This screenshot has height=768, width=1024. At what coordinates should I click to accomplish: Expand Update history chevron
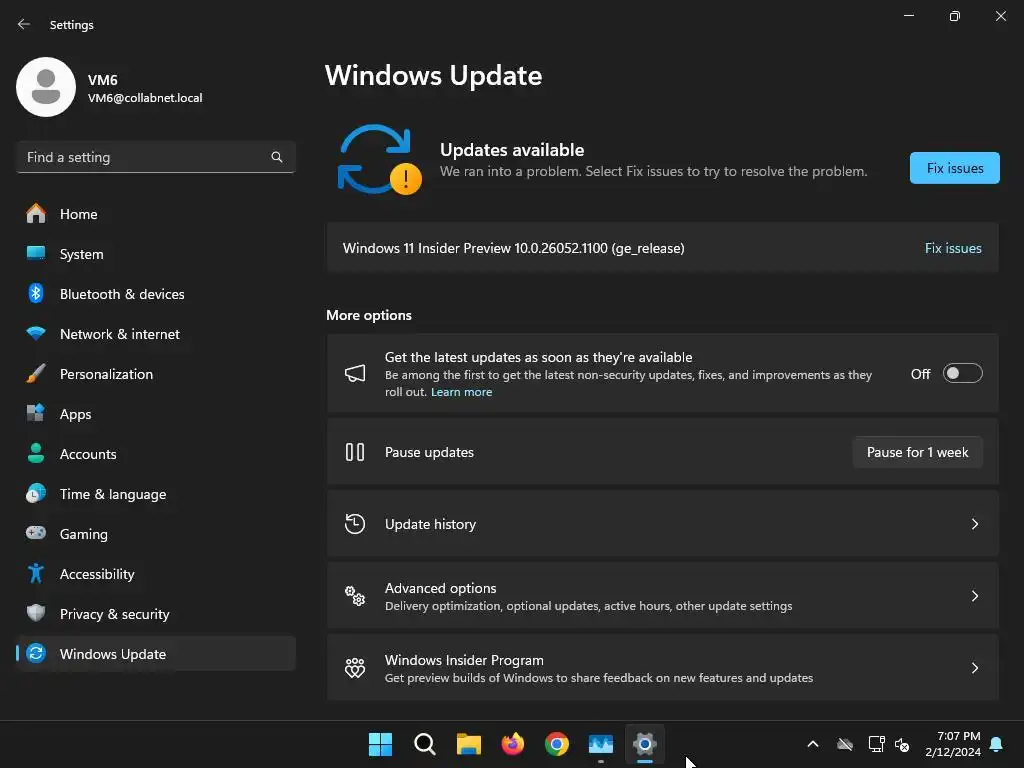coord(974,524)
